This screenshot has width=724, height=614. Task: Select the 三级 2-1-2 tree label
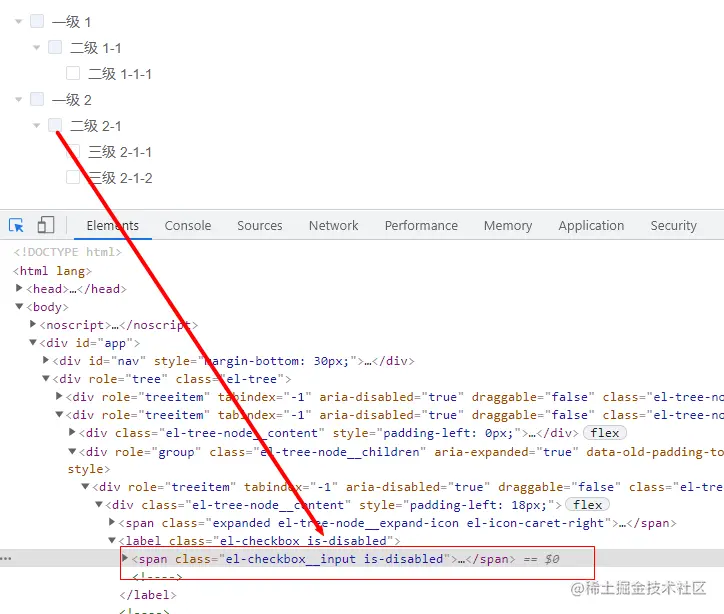coord(120,177)
